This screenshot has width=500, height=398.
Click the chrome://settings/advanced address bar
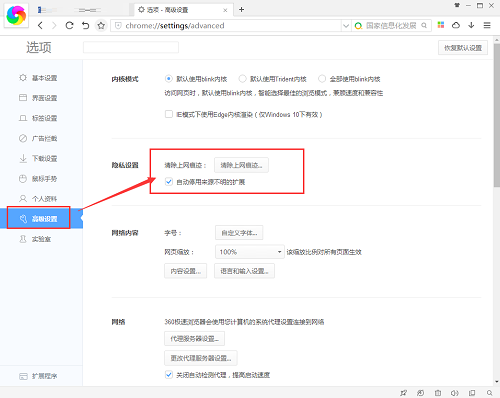click(x=227, y=26)
